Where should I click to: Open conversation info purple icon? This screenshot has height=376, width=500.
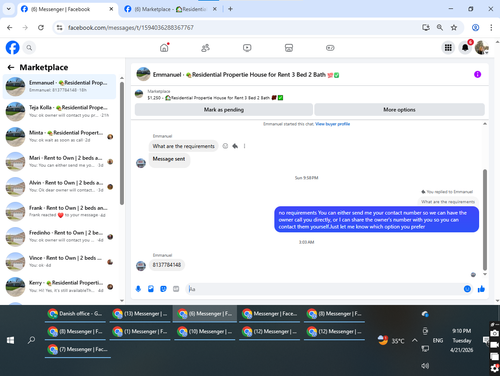477,74
